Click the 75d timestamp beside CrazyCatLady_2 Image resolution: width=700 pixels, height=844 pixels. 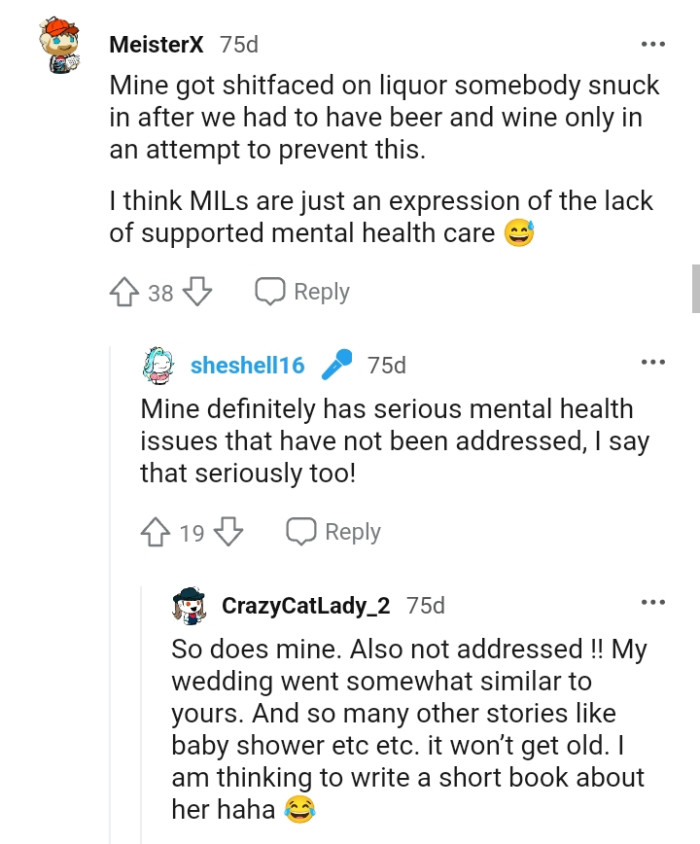pos(424,604)
